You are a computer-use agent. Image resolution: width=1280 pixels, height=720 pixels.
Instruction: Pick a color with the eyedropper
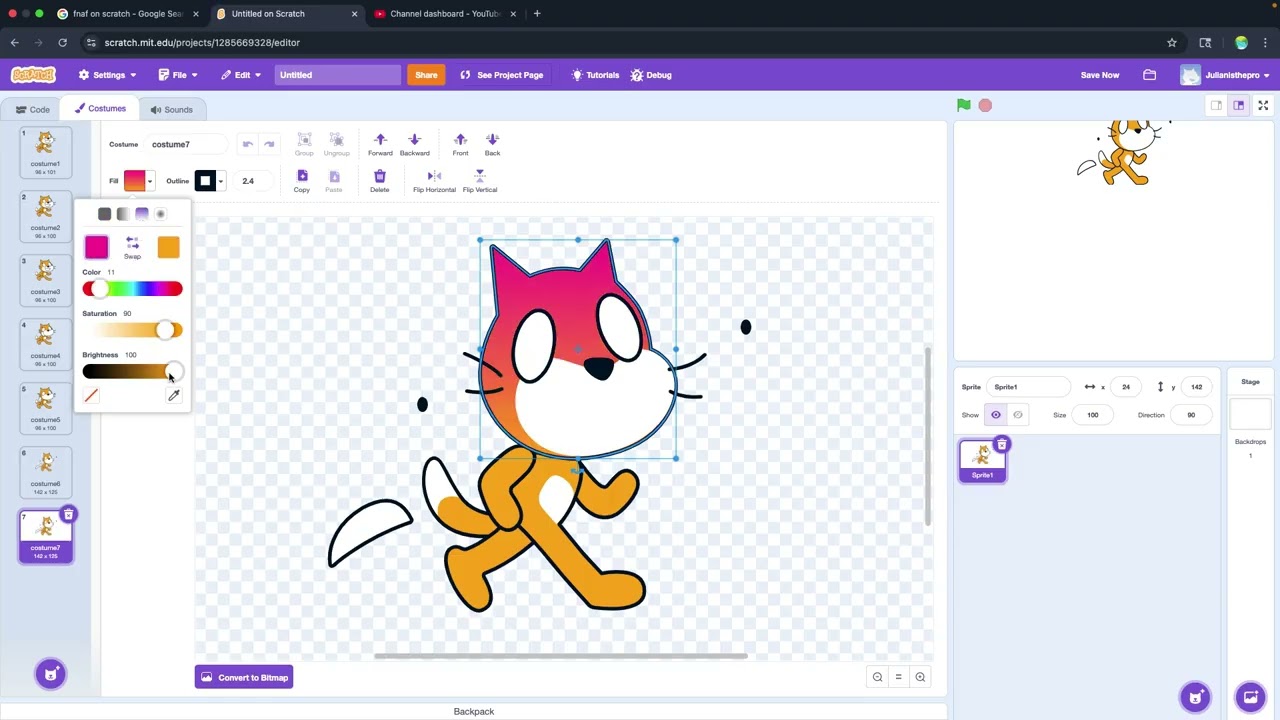click(173, 396)
